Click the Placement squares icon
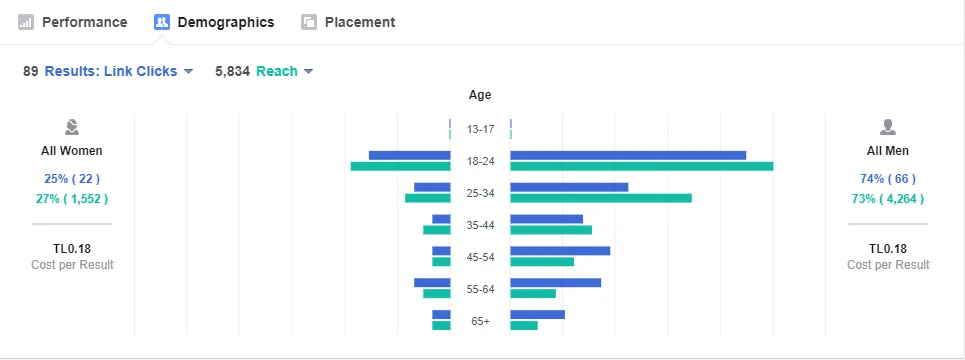Viewport: 965px width, 360px height. [x=309, y=22]
